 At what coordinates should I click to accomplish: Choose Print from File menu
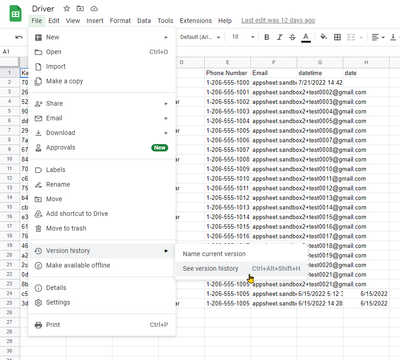[102, 325]
